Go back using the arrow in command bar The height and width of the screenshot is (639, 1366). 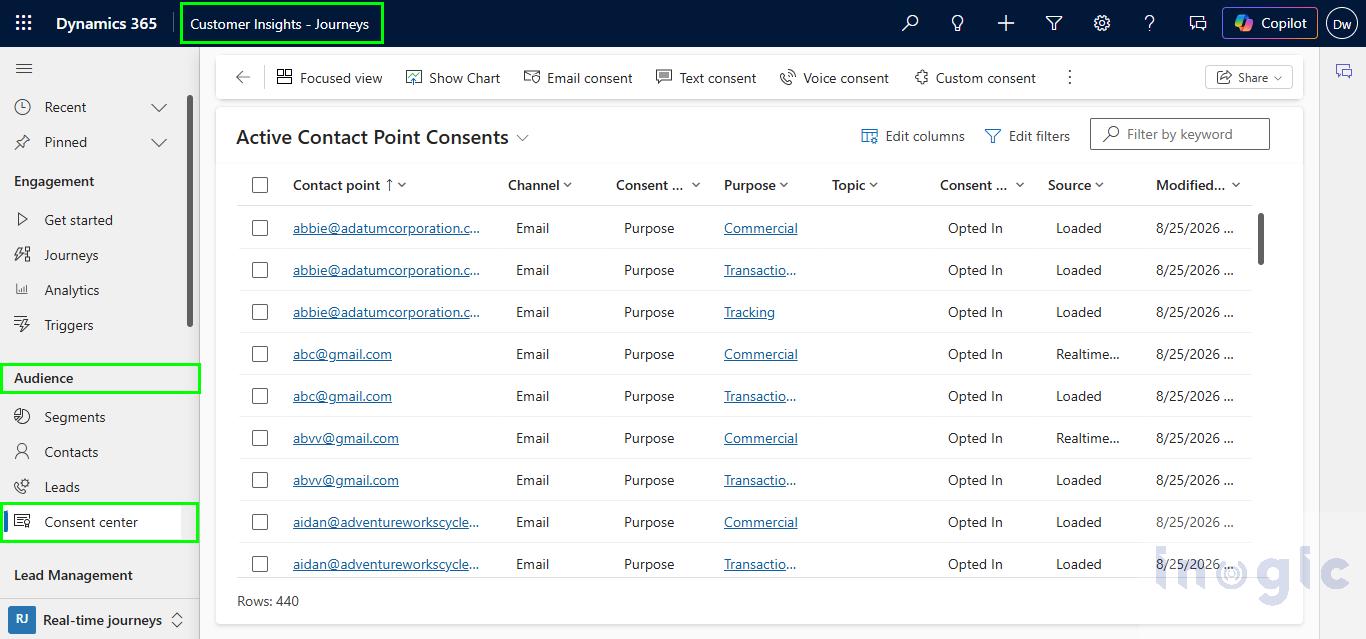pyautogui.click(x=243, y=77)
